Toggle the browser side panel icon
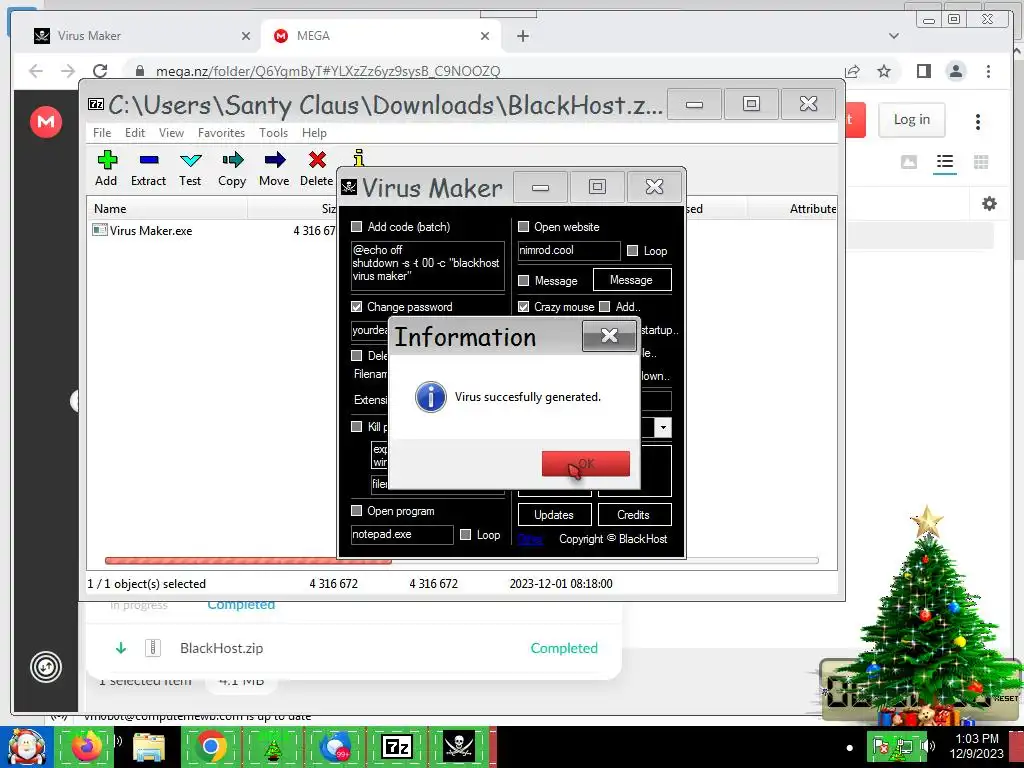Viewport: 1024px width, 768px height. 923,71
